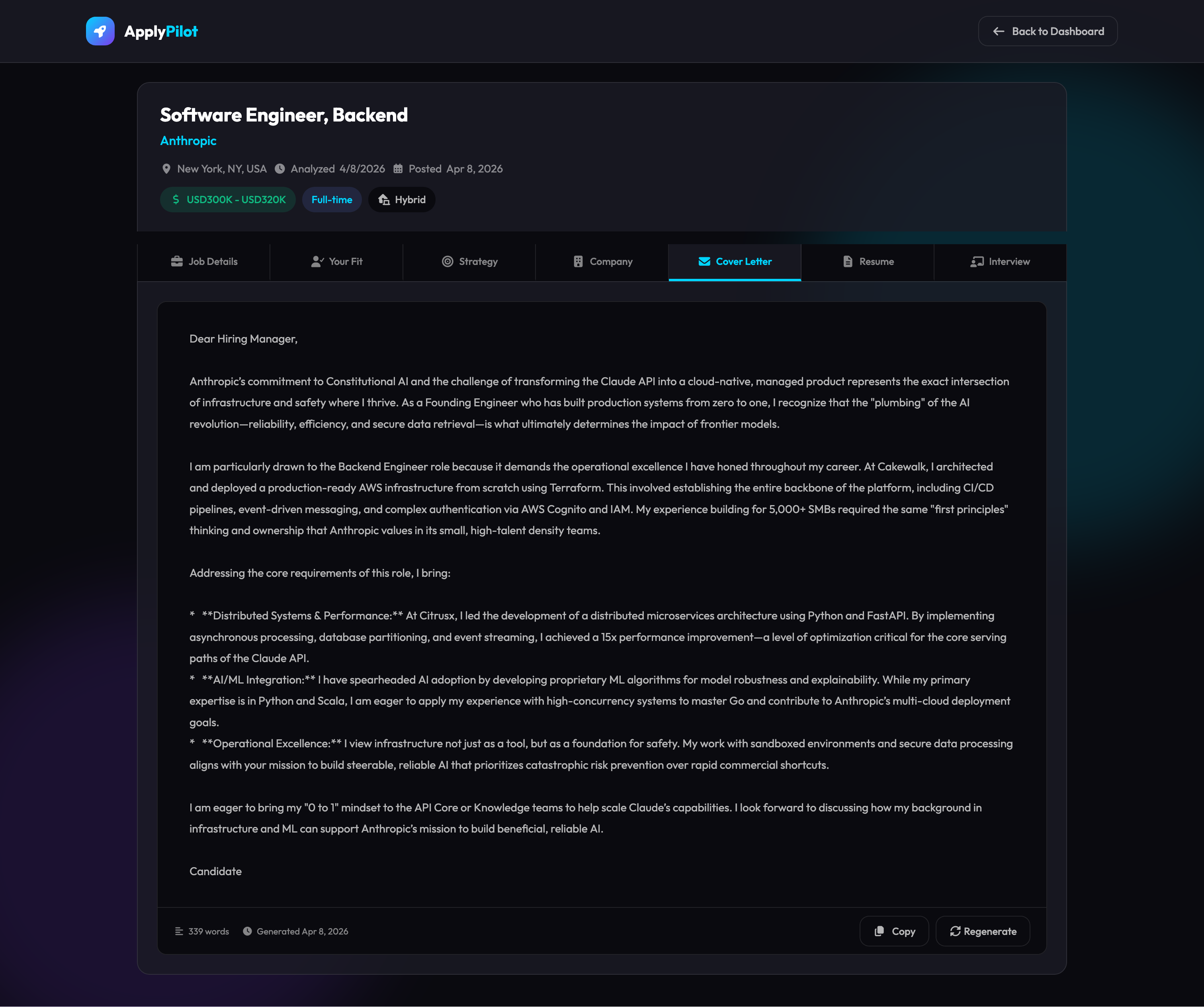Click the clock icon beside Generated date

[x=247, y=931]
